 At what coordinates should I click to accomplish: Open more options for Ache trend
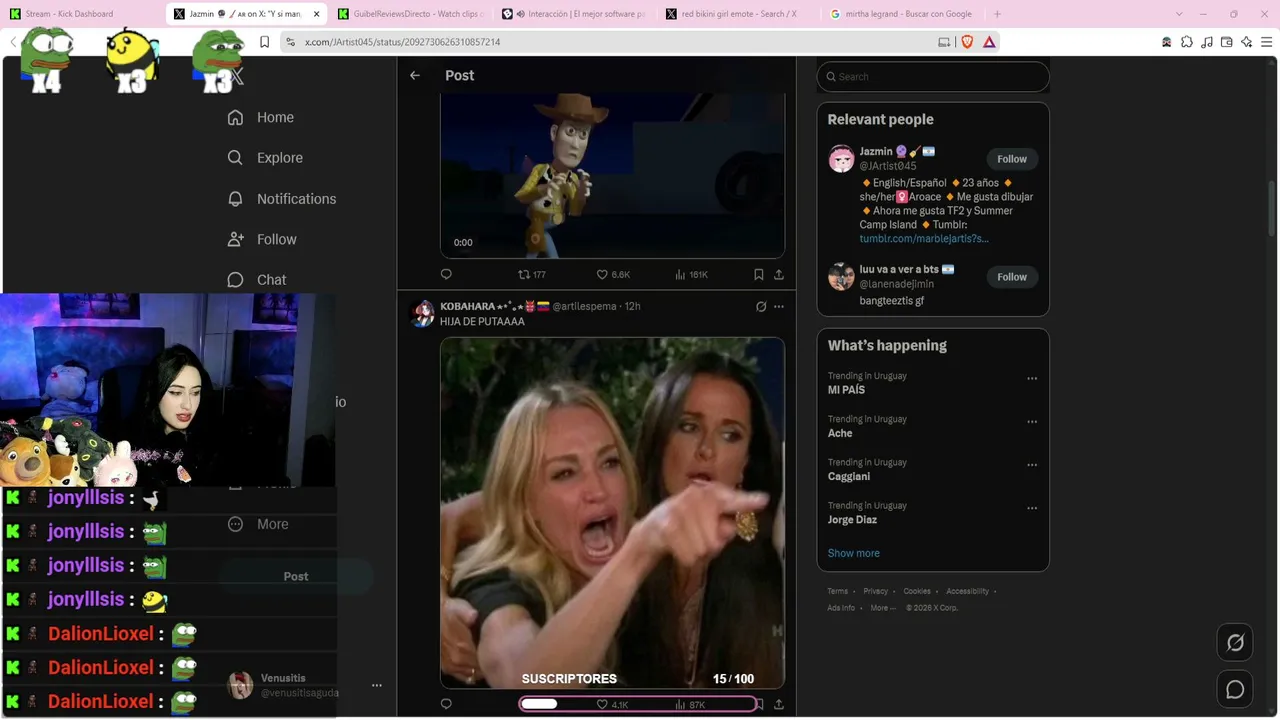point(1032,422)
